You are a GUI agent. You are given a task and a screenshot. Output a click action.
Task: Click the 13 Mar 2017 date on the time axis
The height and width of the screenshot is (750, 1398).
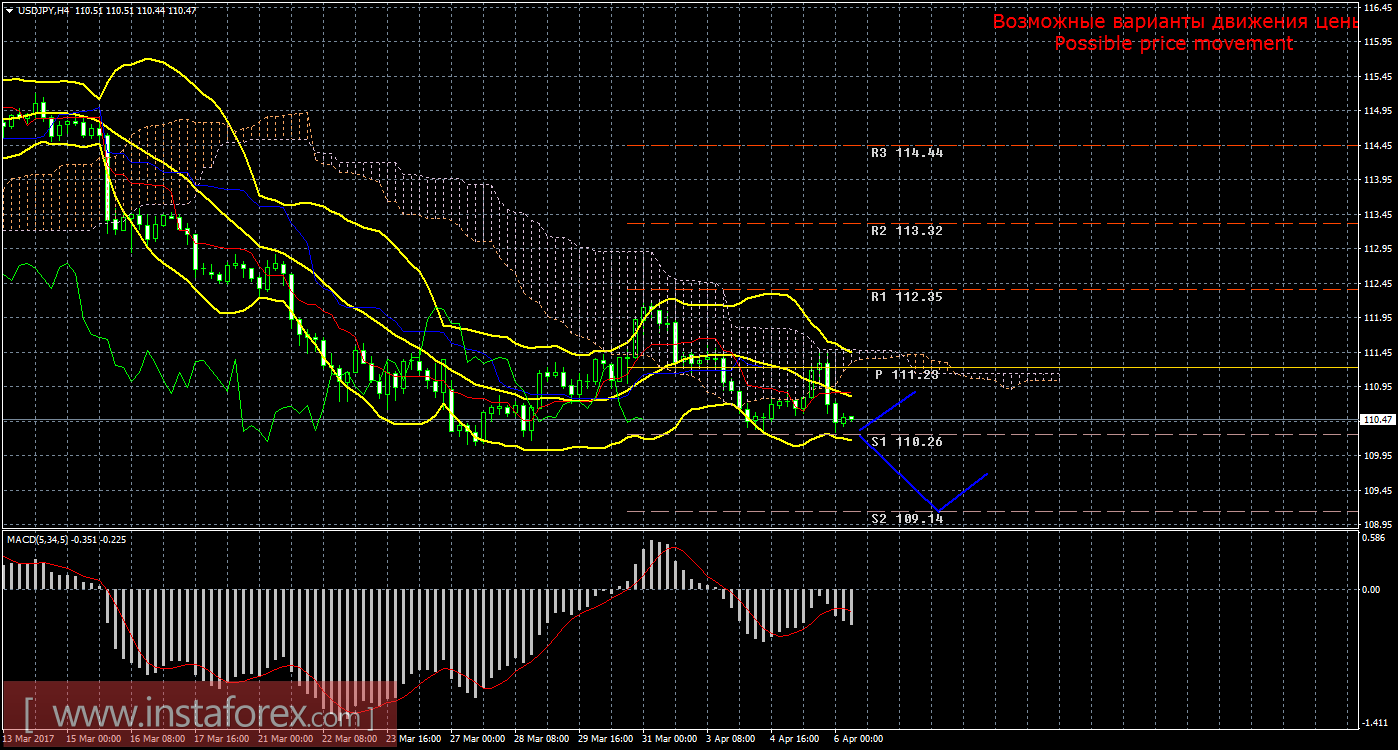coord(27,740)
